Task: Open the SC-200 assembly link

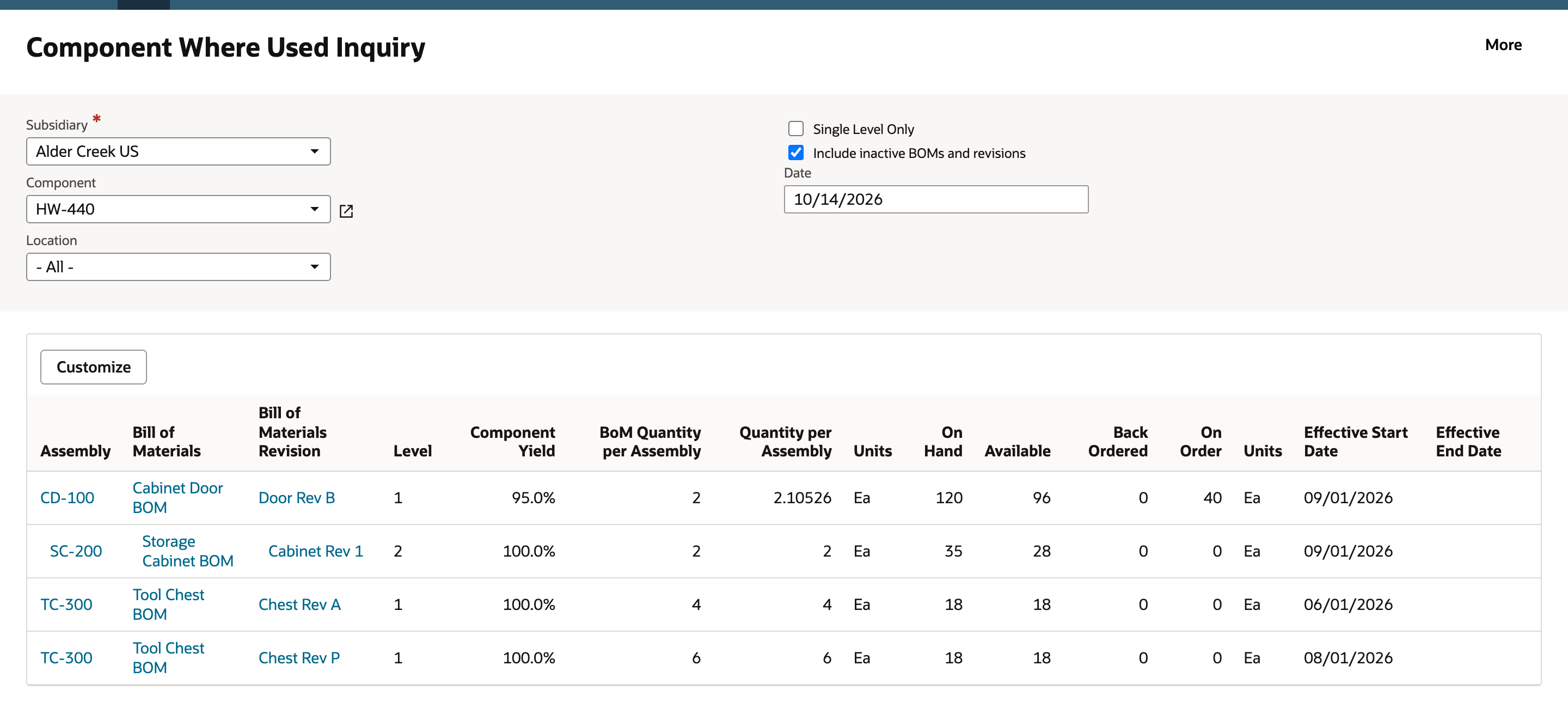Action: click(x=76, y=552)
